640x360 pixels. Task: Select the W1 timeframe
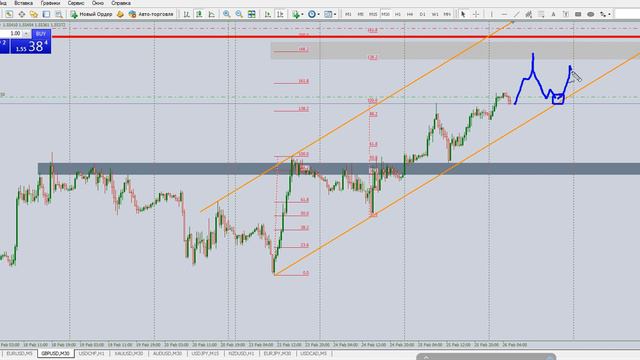[435, 14]
